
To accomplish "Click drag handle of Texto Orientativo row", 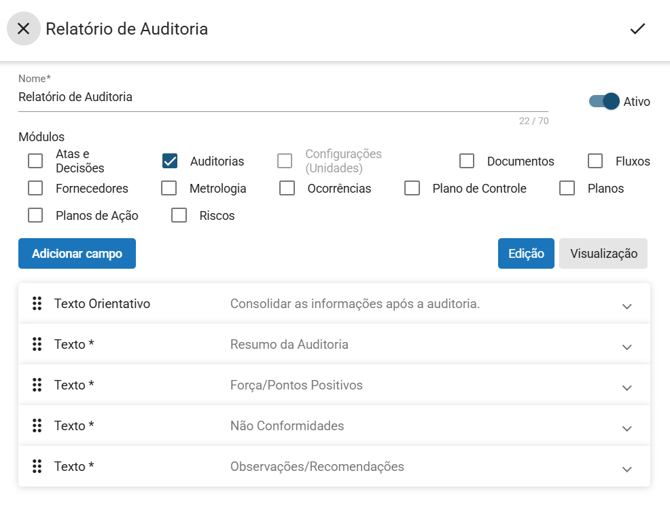I will tap(37, 304).
